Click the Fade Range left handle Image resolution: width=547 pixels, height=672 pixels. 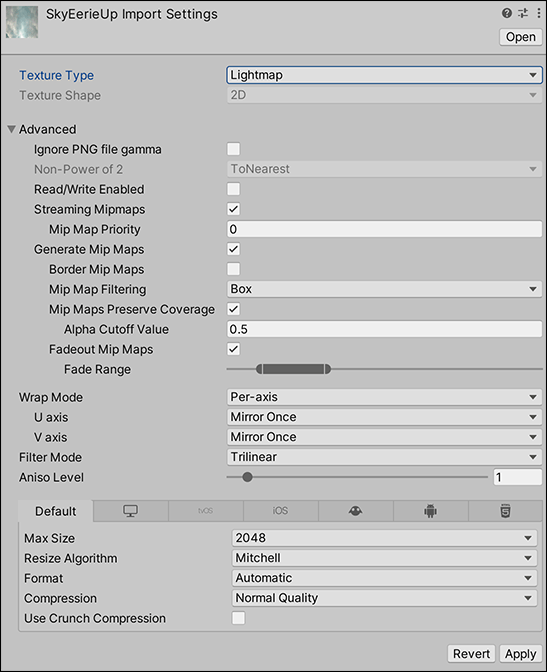click(x=259, y=369)
